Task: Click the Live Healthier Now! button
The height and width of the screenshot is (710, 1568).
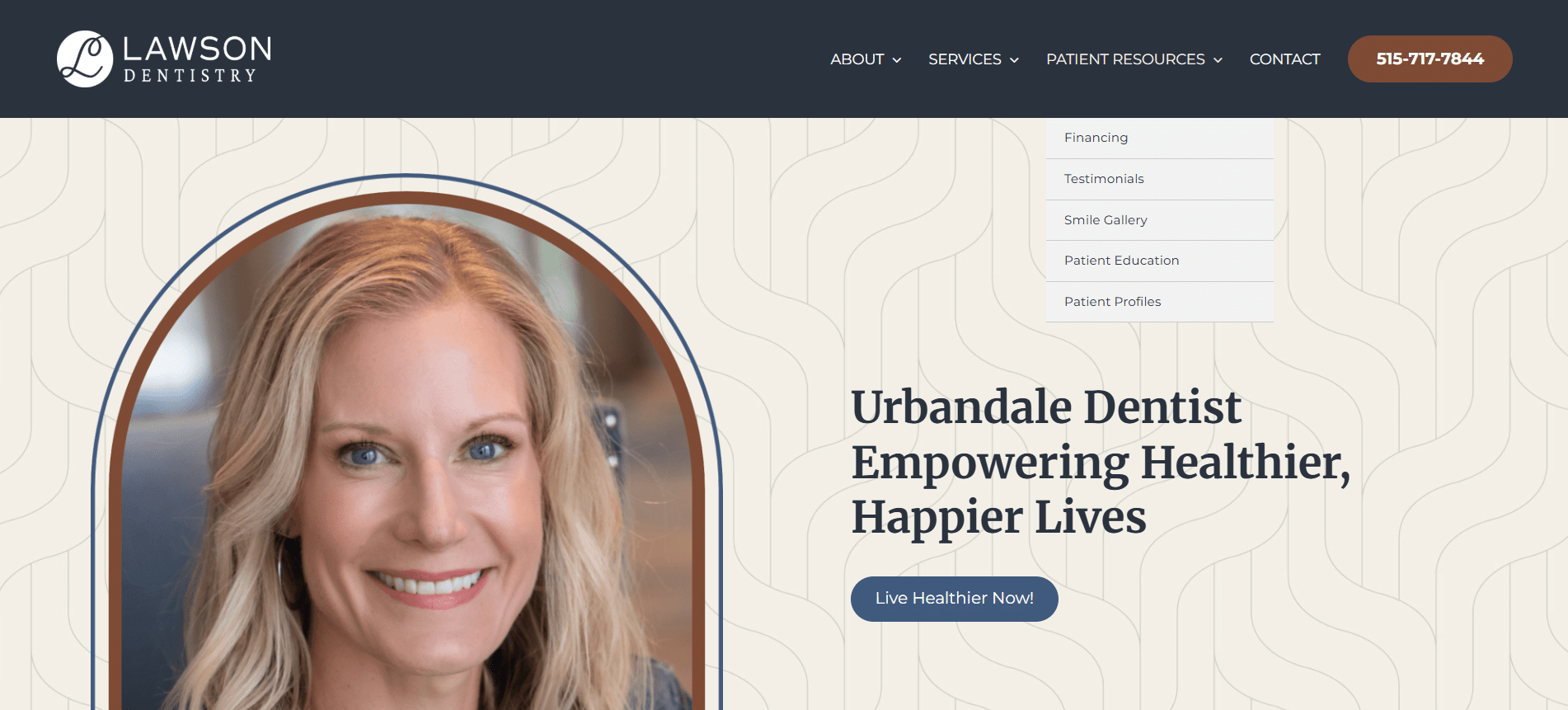Action: [x=954, y=599]
